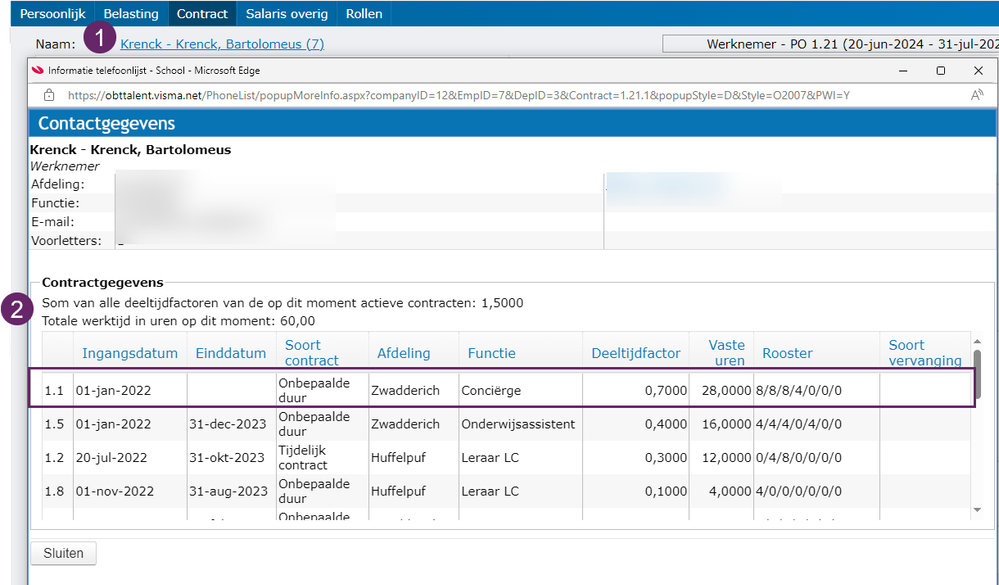
Task: Open the Persoonlijk tab
Action: [x=53, y=13]
